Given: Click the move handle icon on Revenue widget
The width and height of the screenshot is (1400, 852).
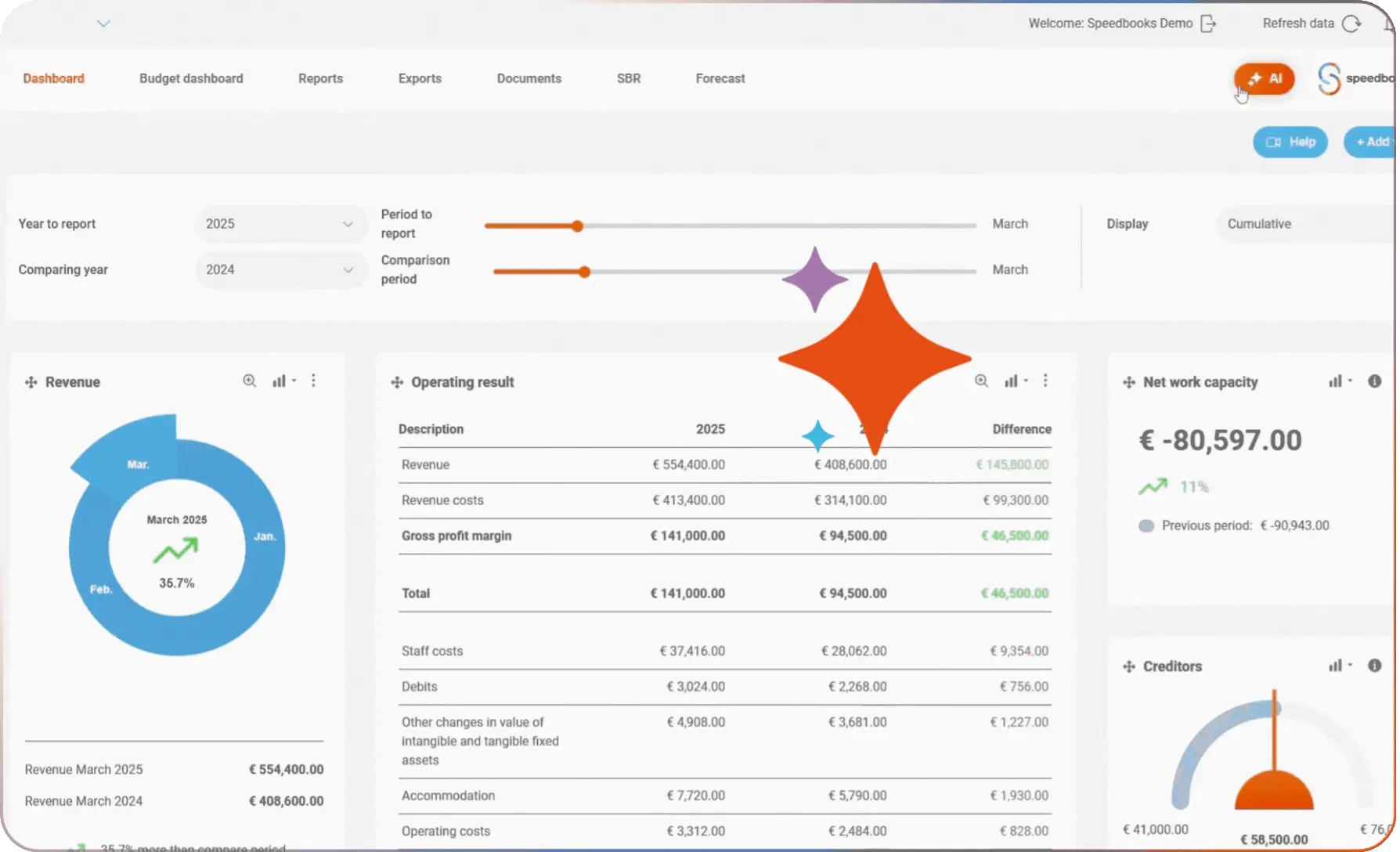Looking at the screenshot, I should point(31,382).
